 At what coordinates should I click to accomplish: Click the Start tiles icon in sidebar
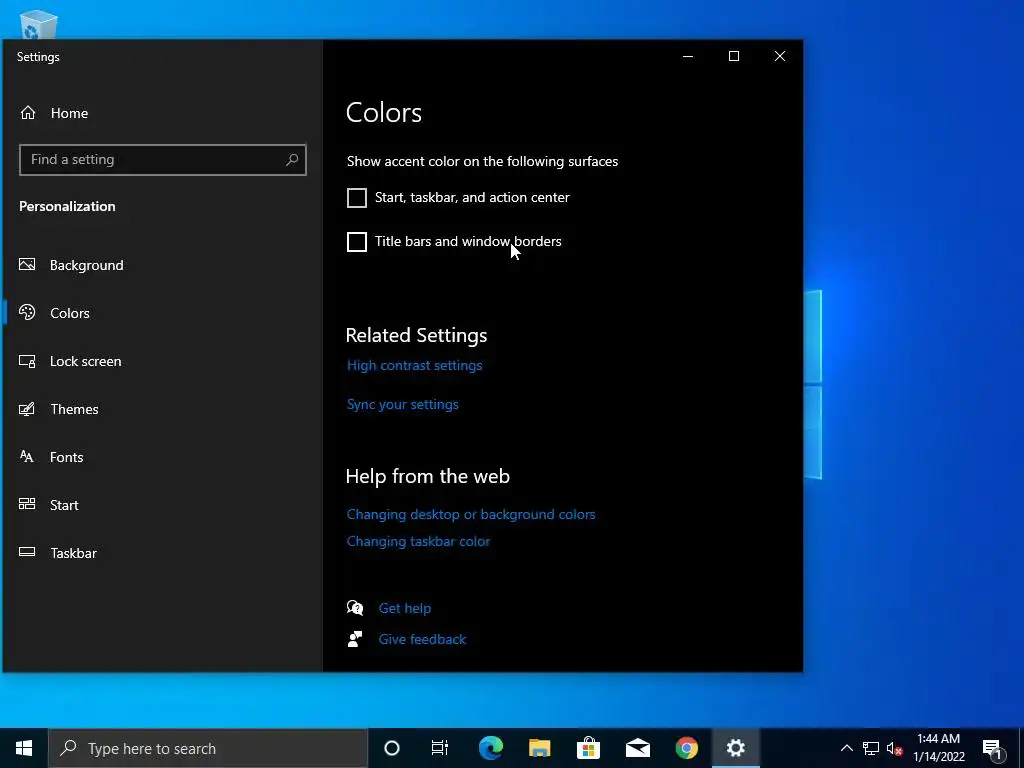27,504
